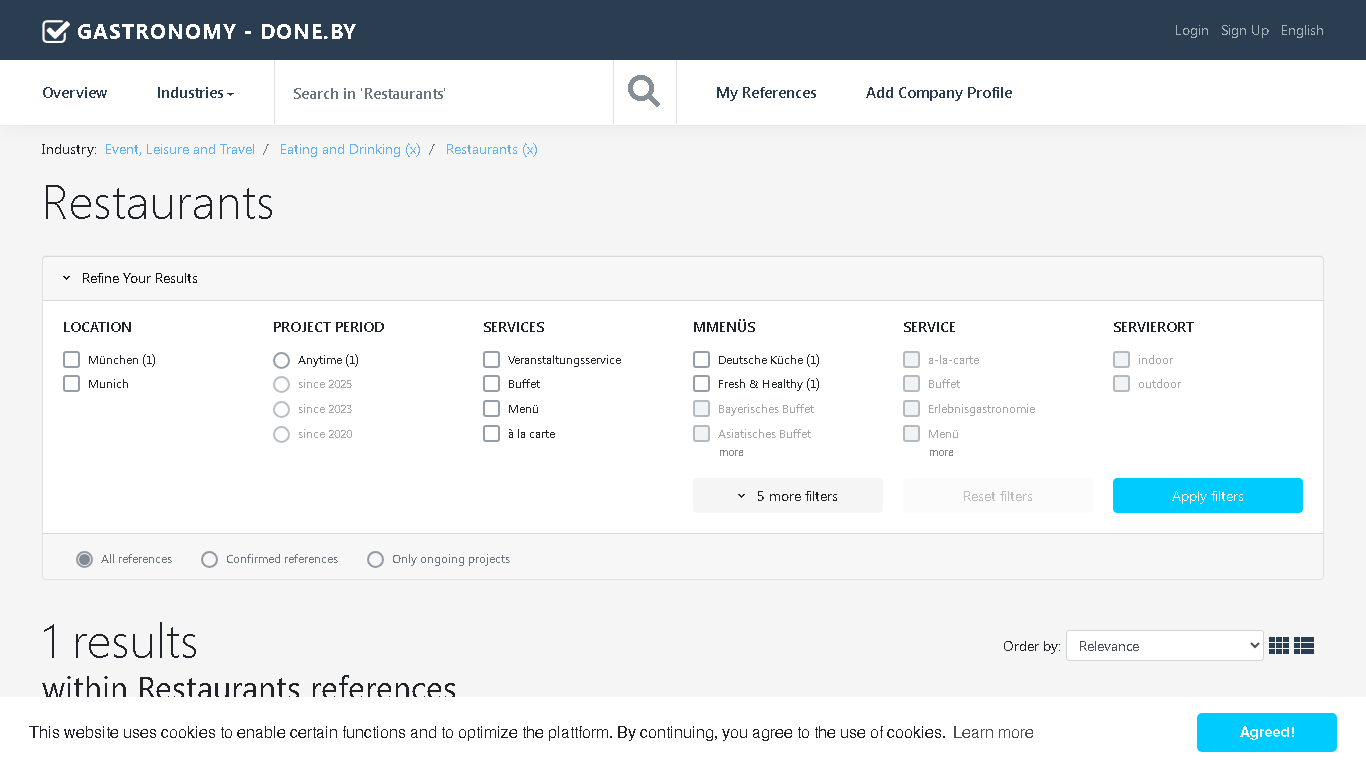Click the checkmark logo icon
Image resolution: width=1366 pixels, height=768 pixels.
pyautogui.click(x=55, y=31)
